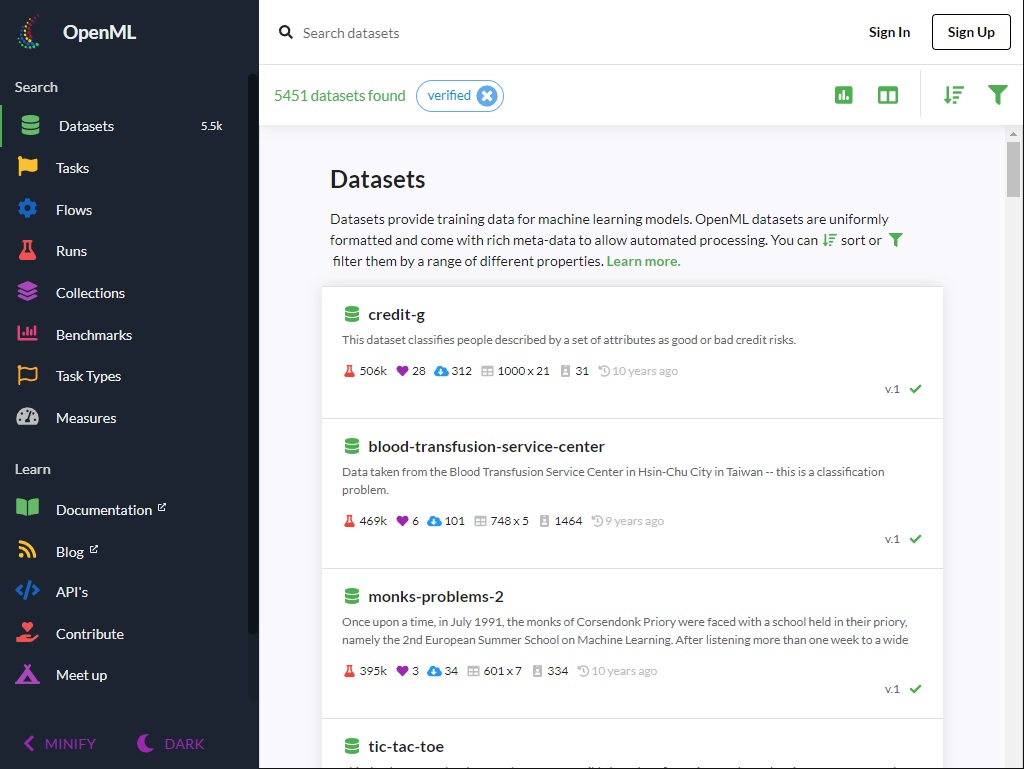The height and width of the screenshot is (769, 1024).
Task: Open the monks-problems-2 dataset
Action: pyautogui.click(x=436, y=597)
